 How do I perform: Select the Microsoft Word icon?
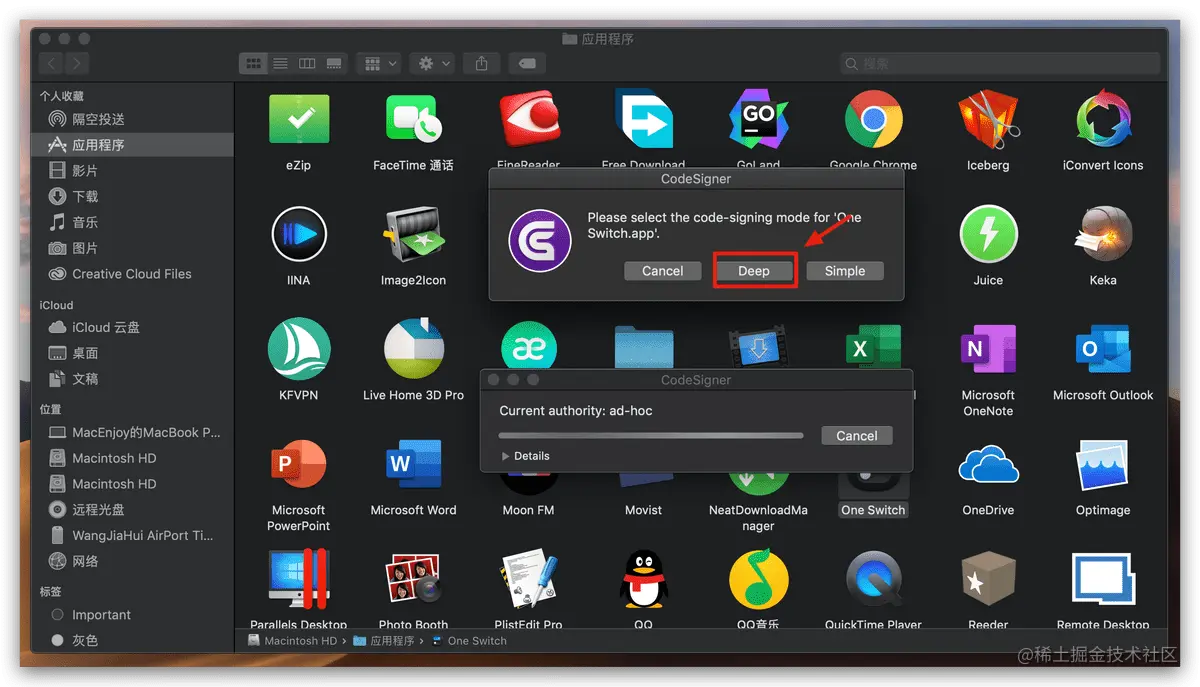pyautogui.click(x=413, y=466)
